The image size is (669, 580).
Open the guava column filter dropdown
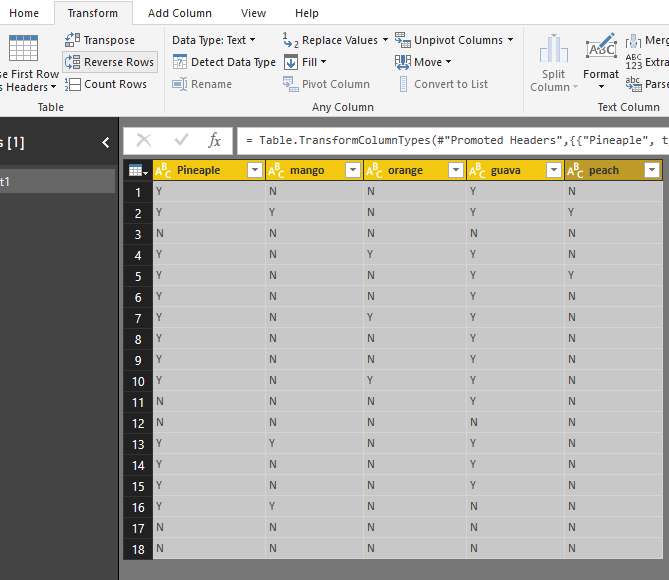pos(554,170)
